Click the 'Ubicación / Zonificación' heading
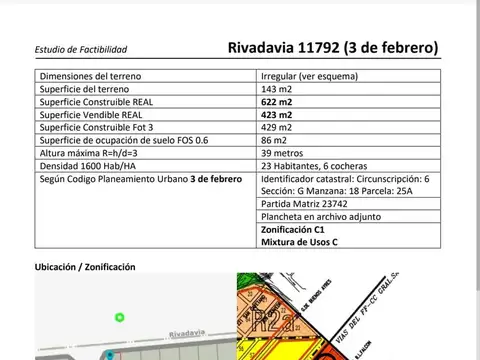480x360 pixels. click(85, 267)
